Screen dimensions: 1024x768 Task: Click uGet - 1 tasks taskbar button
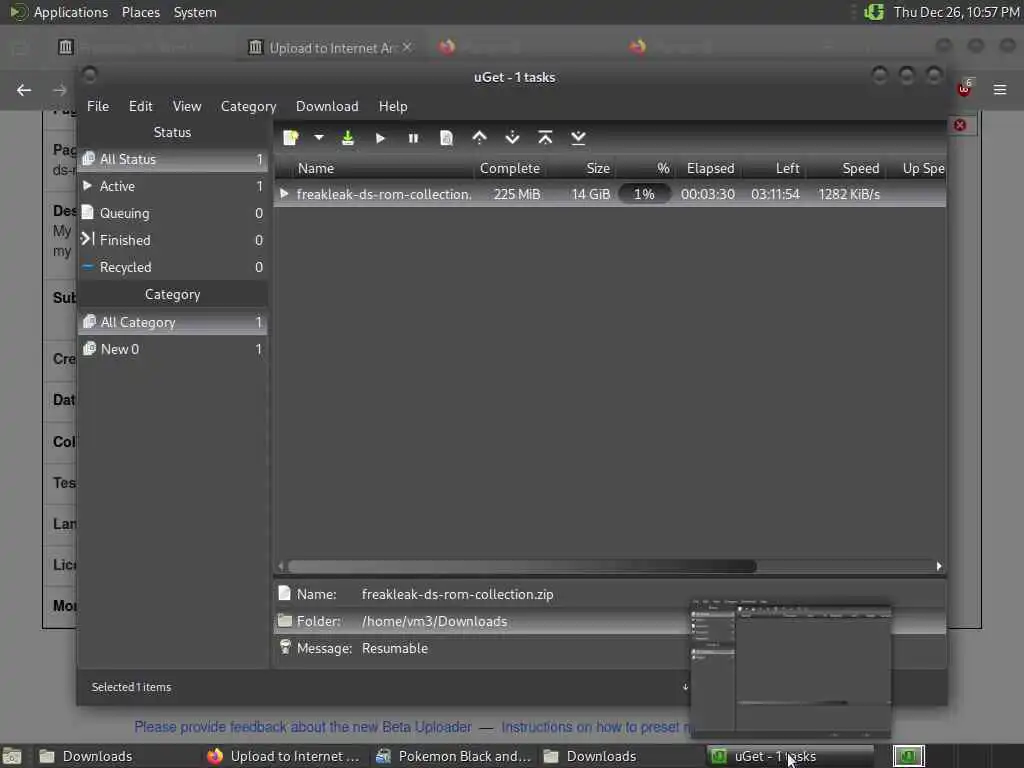point(789,756)
